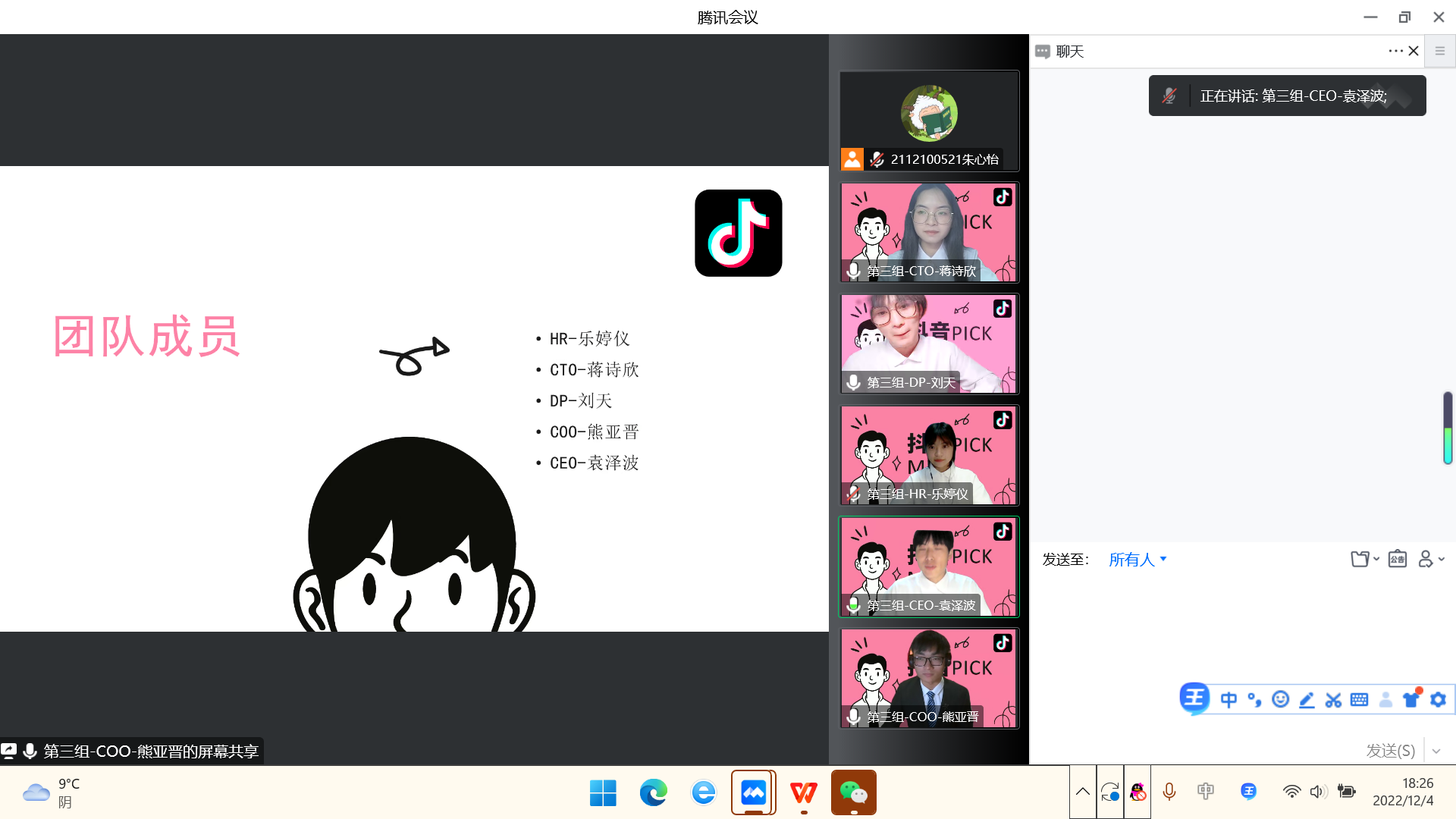Open IME settings gear icon
The image size is (1456, 819).
1438,699
